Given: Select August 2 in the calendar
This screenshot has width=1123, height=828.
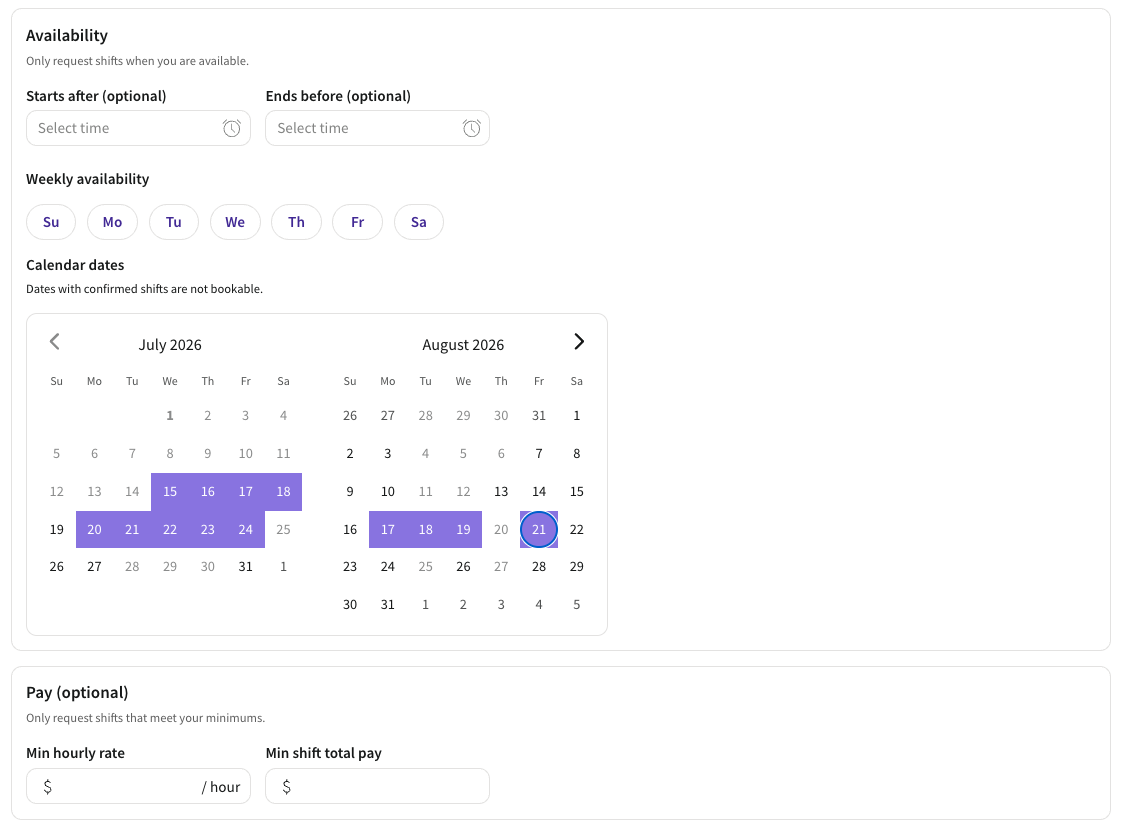Looking at the screenshot, I should click(350, 453).
